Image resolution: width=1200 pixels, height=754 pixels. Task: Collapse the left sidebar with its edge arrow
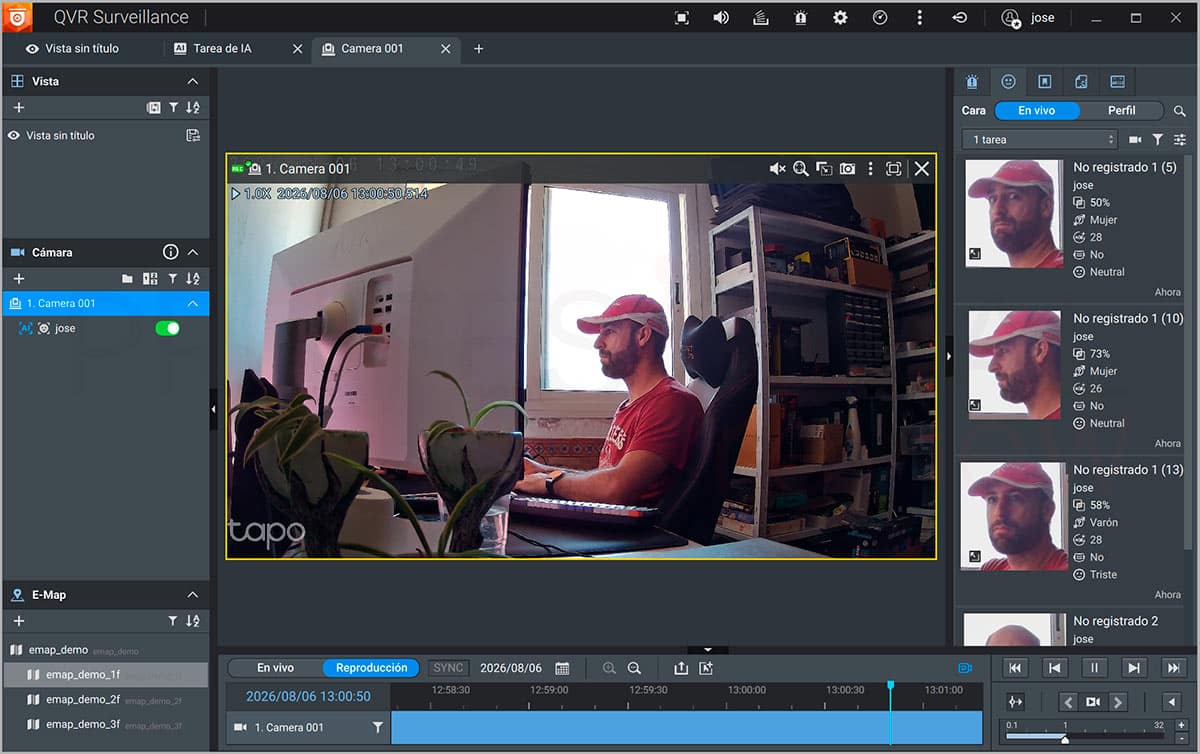pyautogui.click(x=213, y=408)
